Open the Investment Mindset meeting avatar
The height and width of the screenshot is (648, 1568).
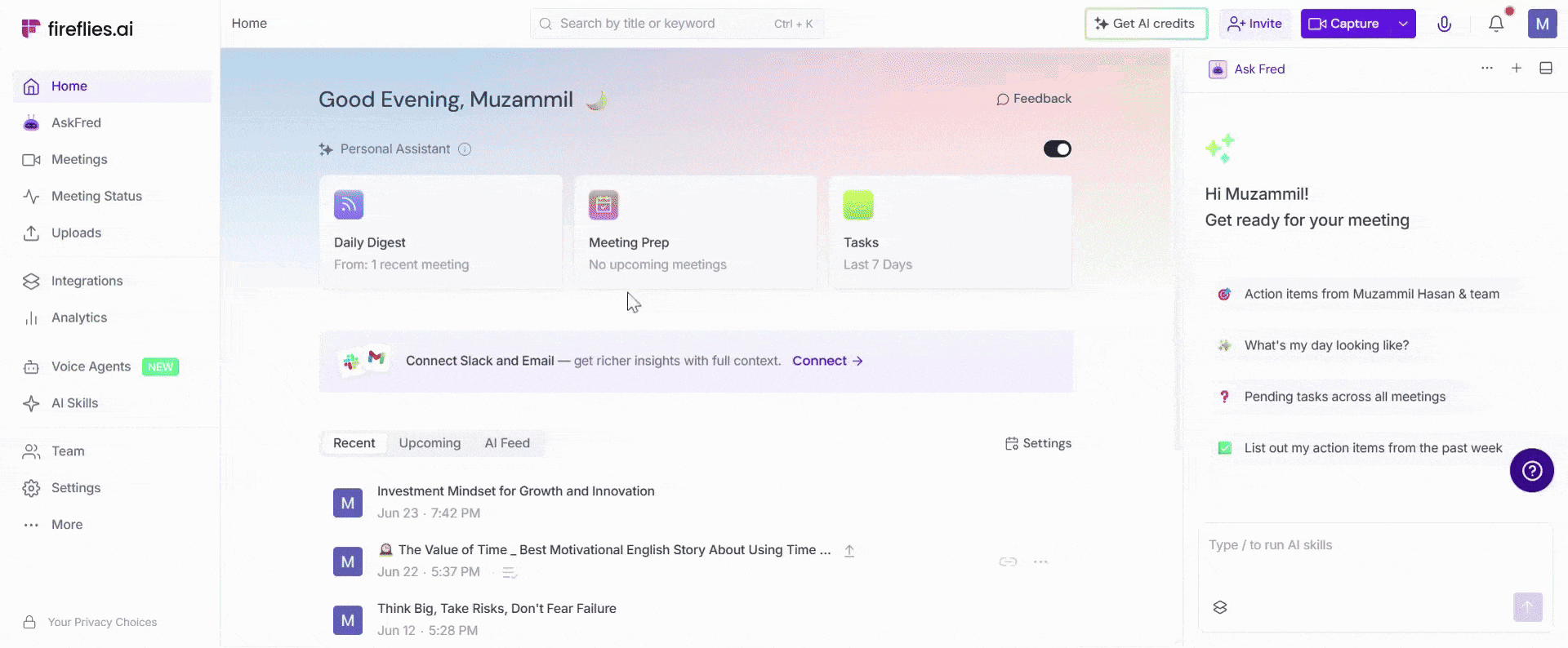348,503
